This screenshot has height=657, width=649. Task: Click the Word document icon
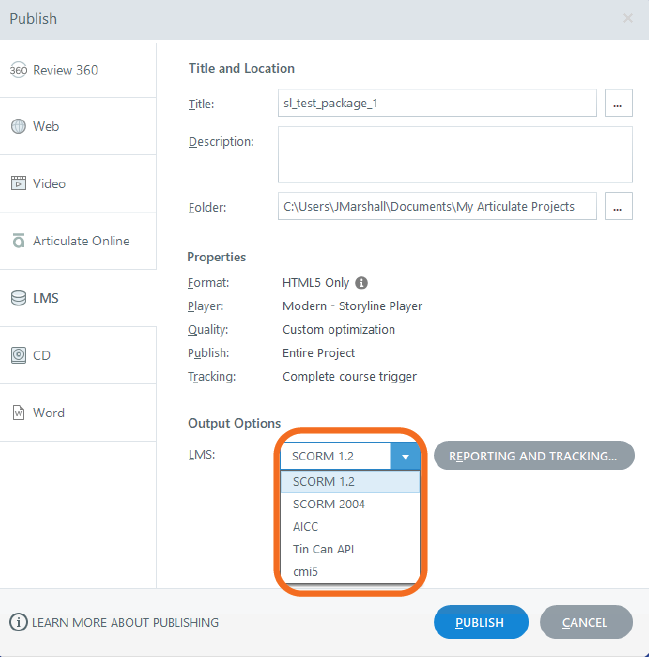click(x=18, y=412)
